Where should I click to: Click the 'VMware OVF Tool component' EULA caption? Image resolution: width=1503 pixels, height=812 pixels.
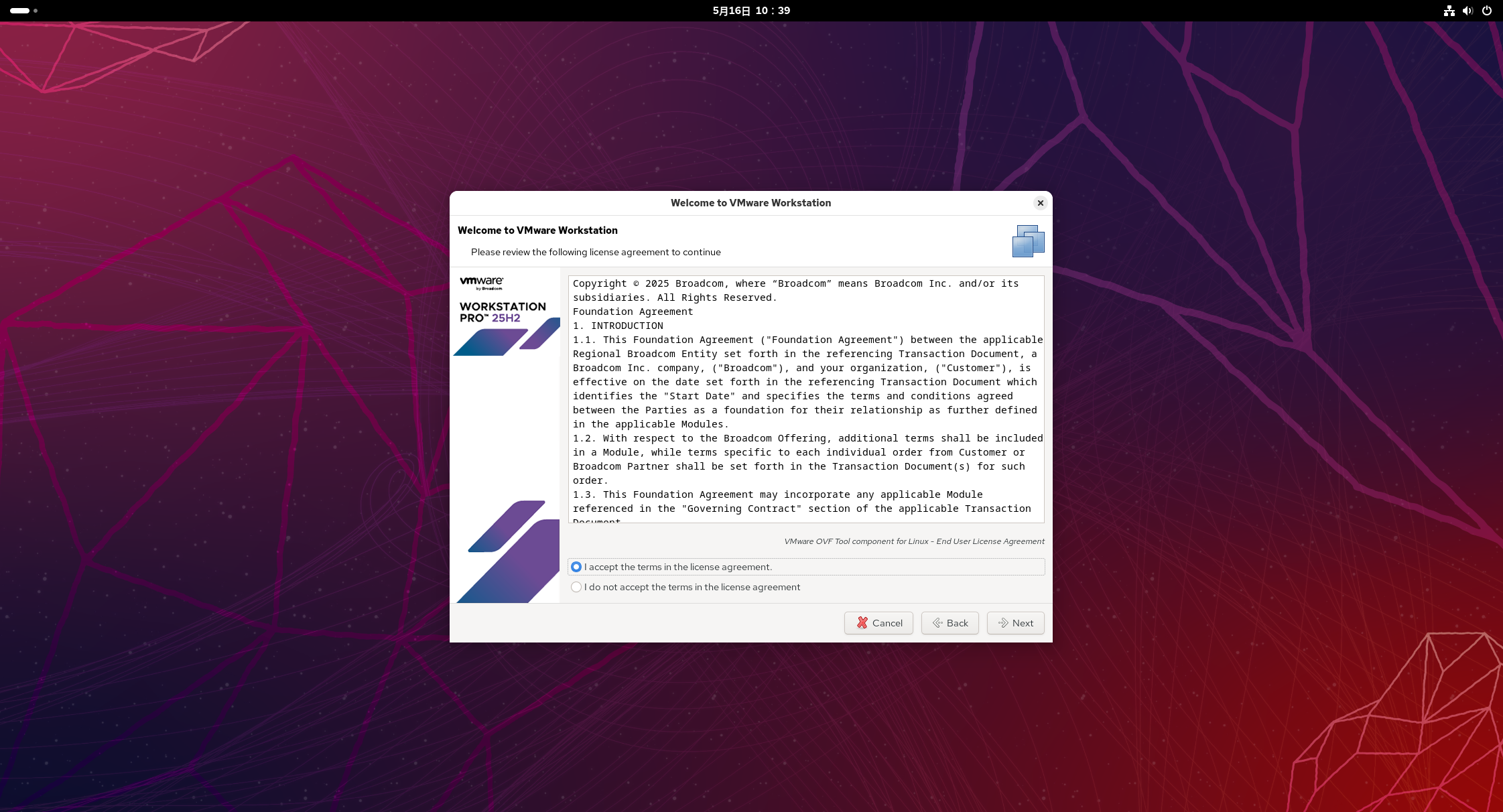coord(914,541)
